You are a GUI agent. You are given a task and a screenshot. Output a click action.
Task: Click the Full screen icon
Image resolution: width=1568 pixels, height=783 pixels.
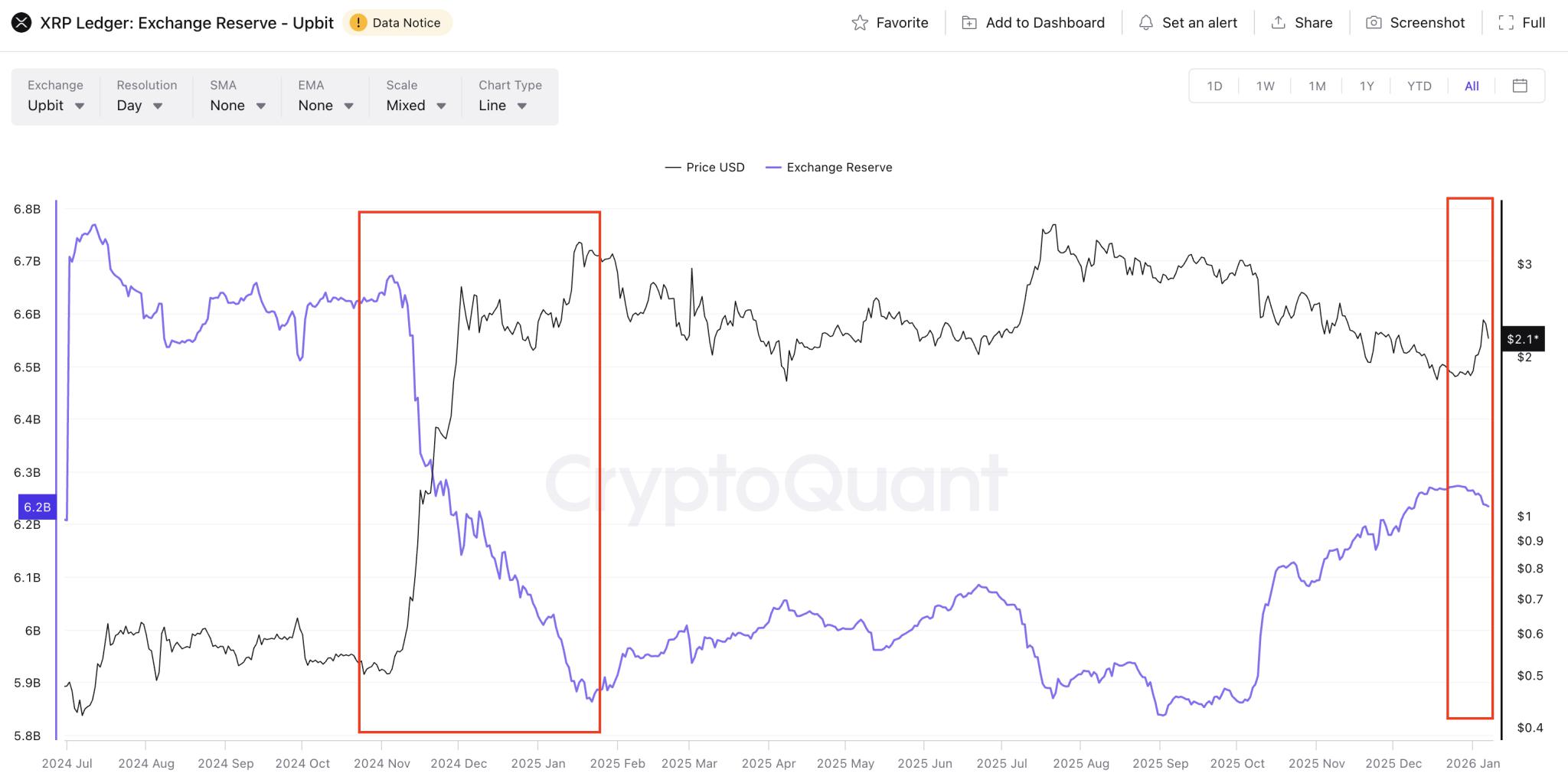[x=1507, y=22]
